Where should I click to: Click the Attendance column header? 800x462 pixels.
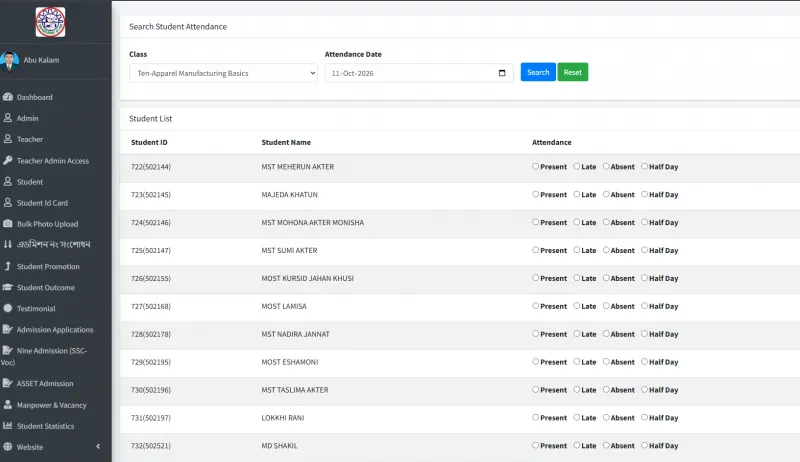pyautogui.click(x=552, y=142)
